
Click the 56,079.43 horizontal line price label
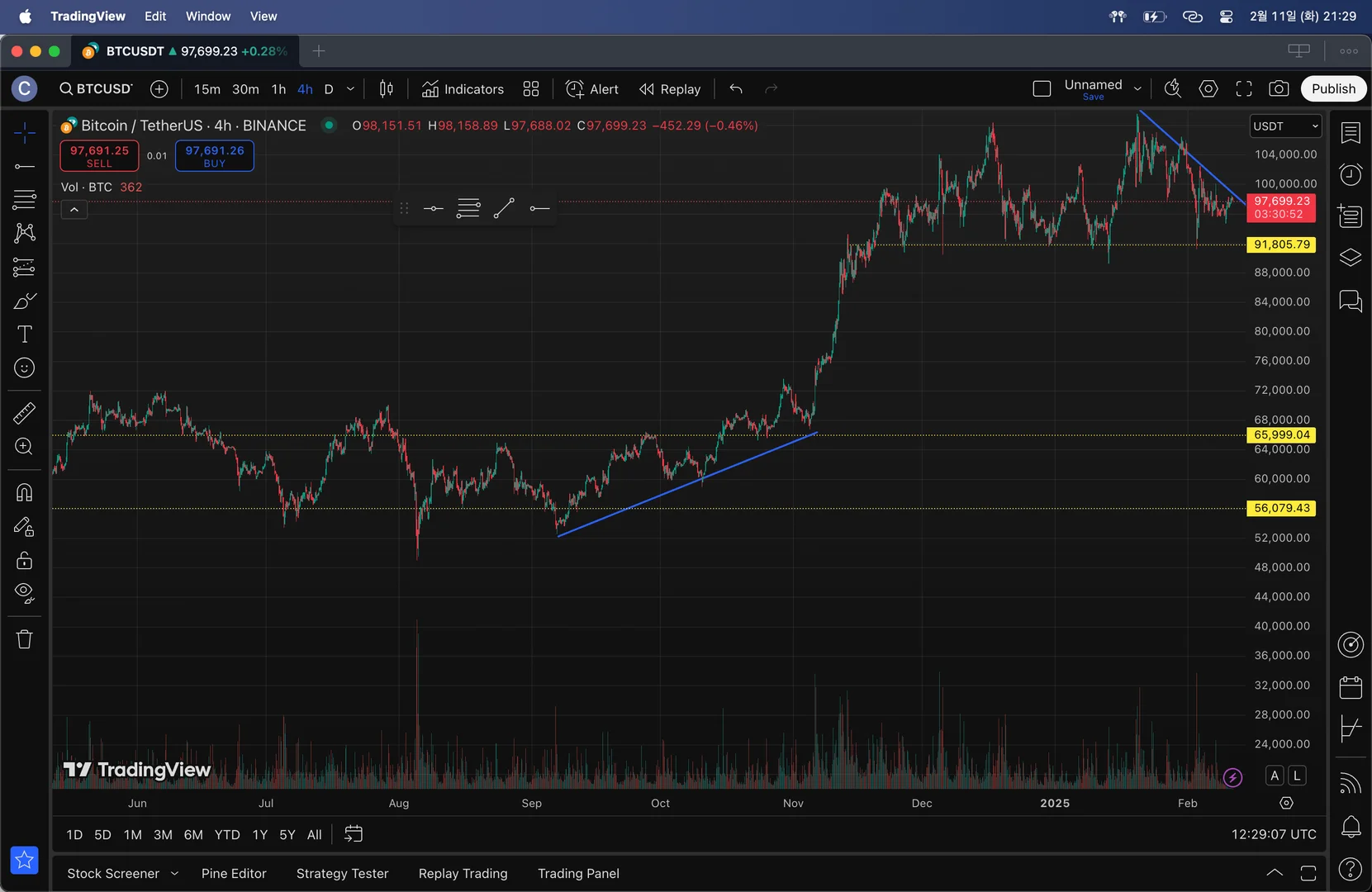click(1281, 509)
